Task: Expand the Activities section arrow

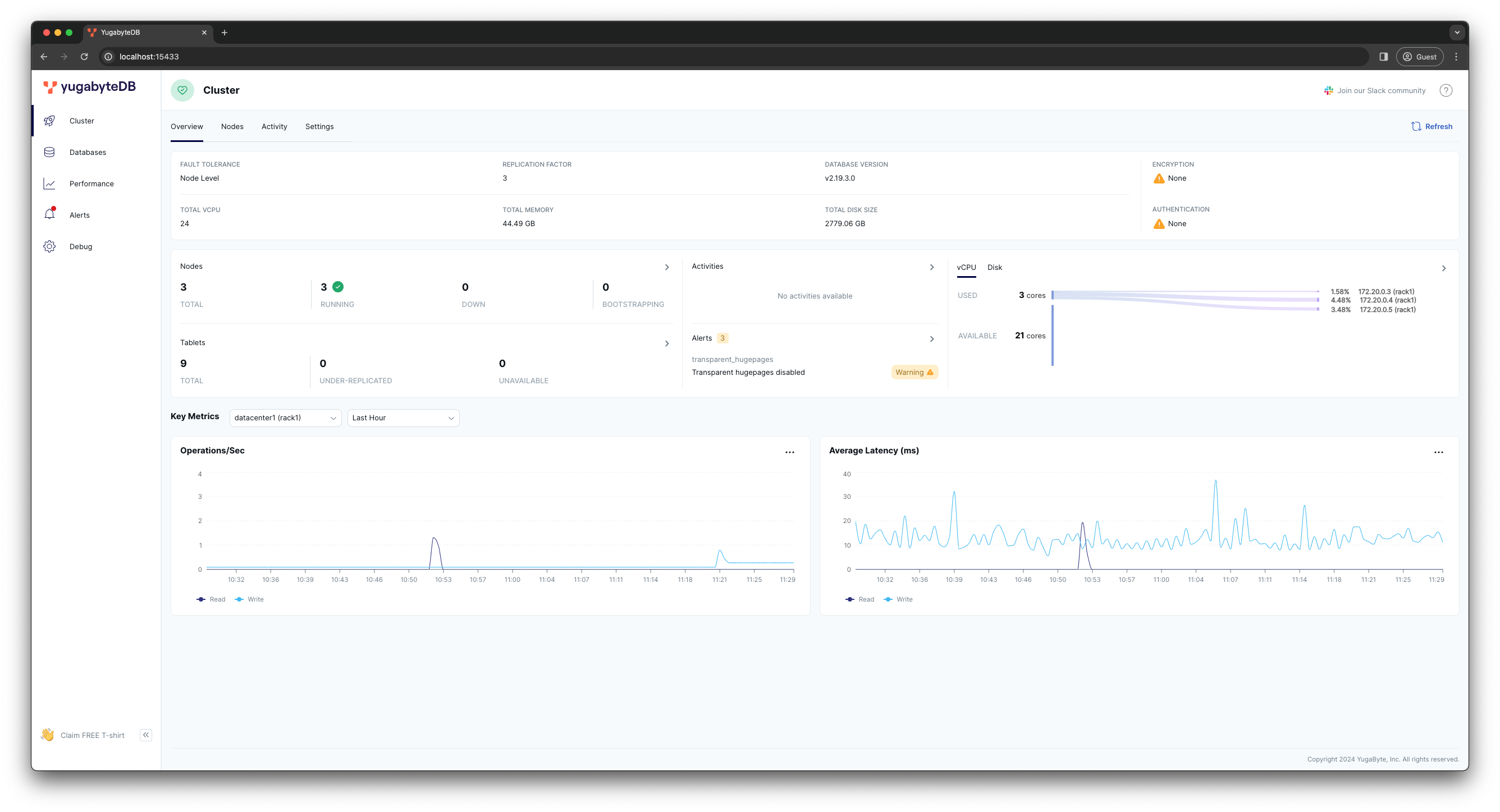Action: pyautogui.click(x=931, y=267)
